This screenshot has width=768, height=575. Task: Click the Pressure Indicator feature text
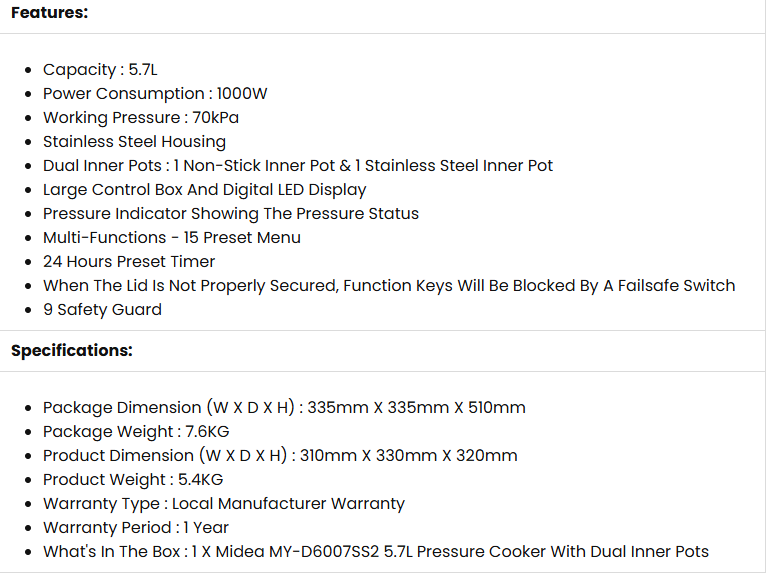click(231, 214)
